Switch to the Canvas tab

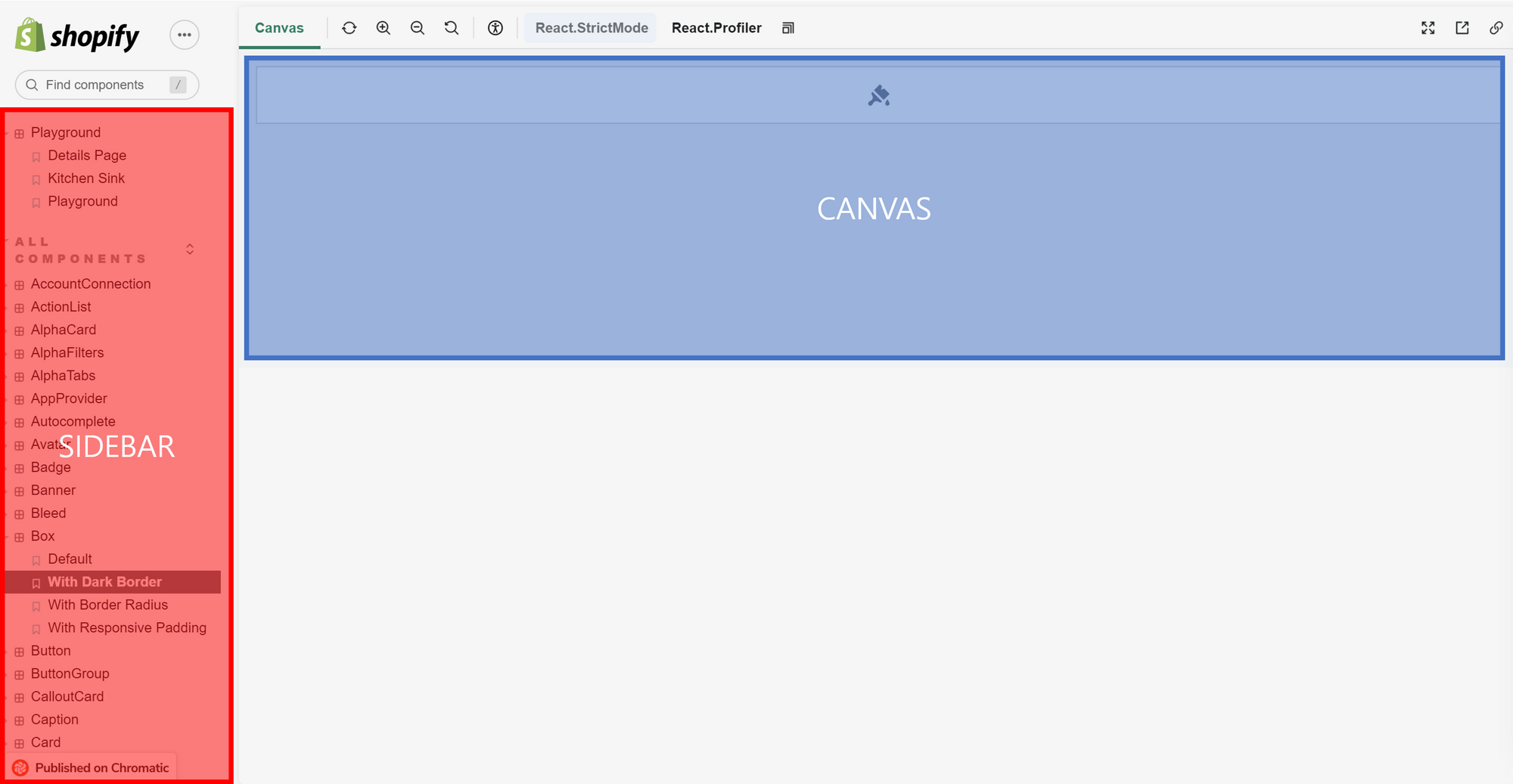pyautogui.click(x=279, y=27)
